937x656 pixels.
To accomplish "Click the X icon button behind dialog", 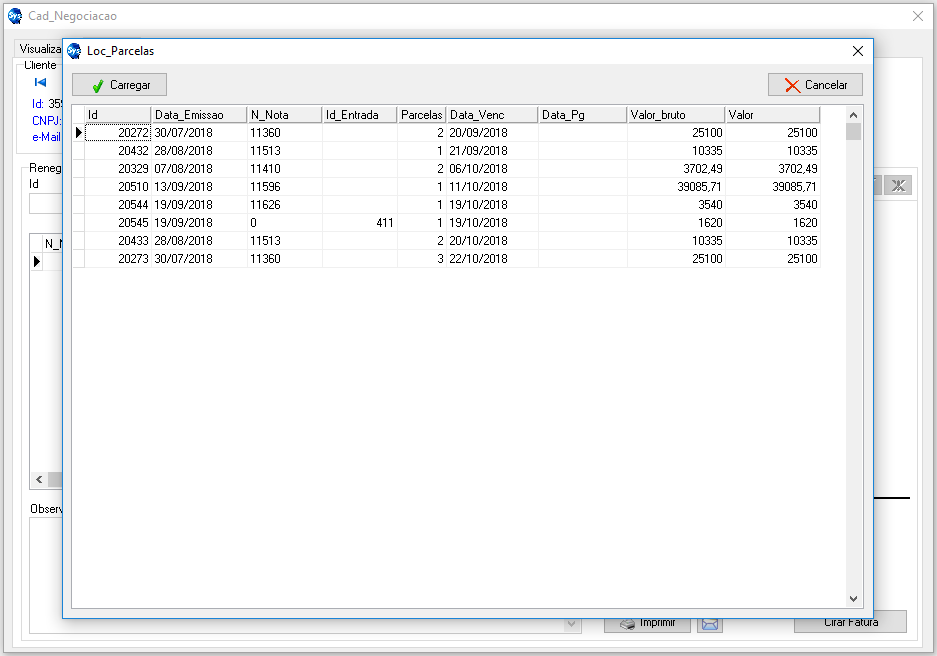I will 898,185.
